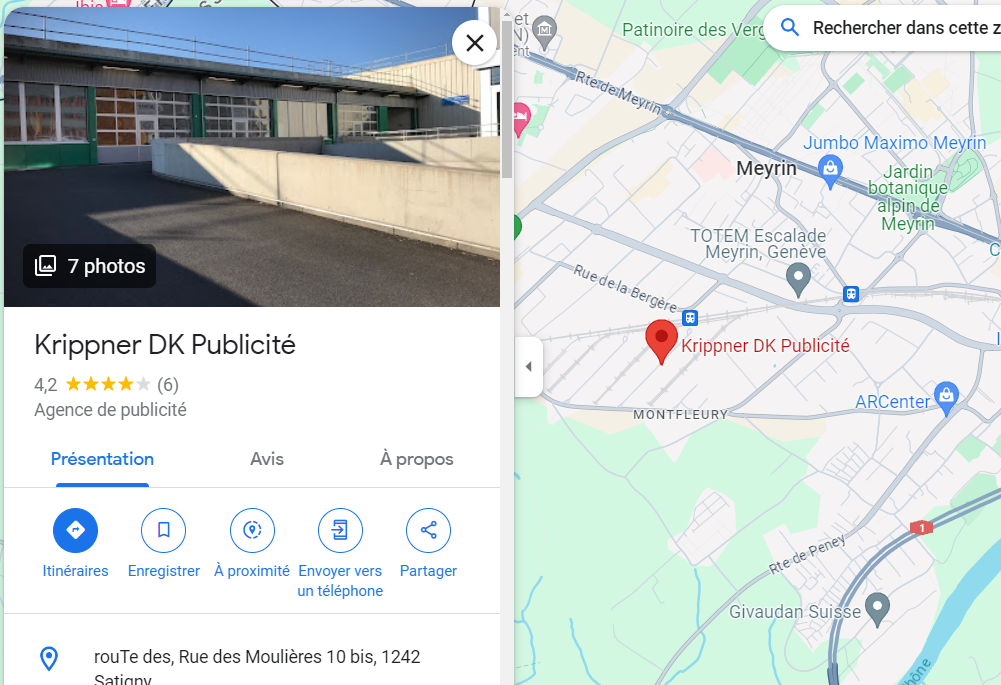Collapse the side panel with arrow
This screenshot has height=685, width=1001.
(x=529, y=366)
